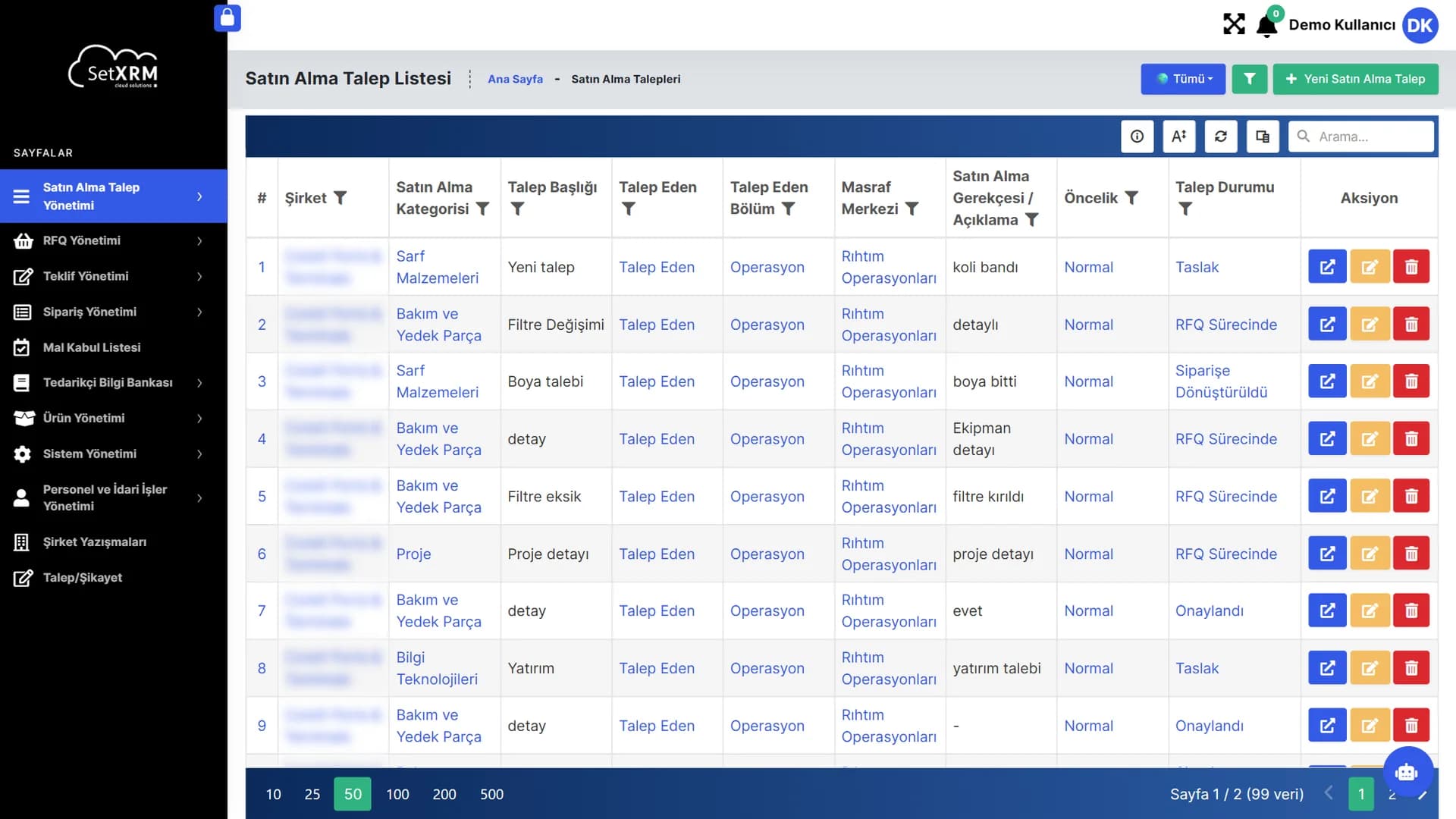Screen dimensions: 1456x819
Task: Open the chatbot assistant icon
Action: click(1407, 772)
